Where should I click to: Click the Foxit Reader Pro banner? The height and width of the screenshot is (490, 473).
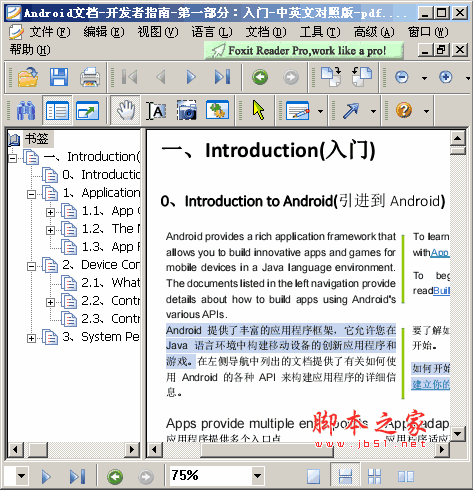pyautogui.click(x=304, y=51)
